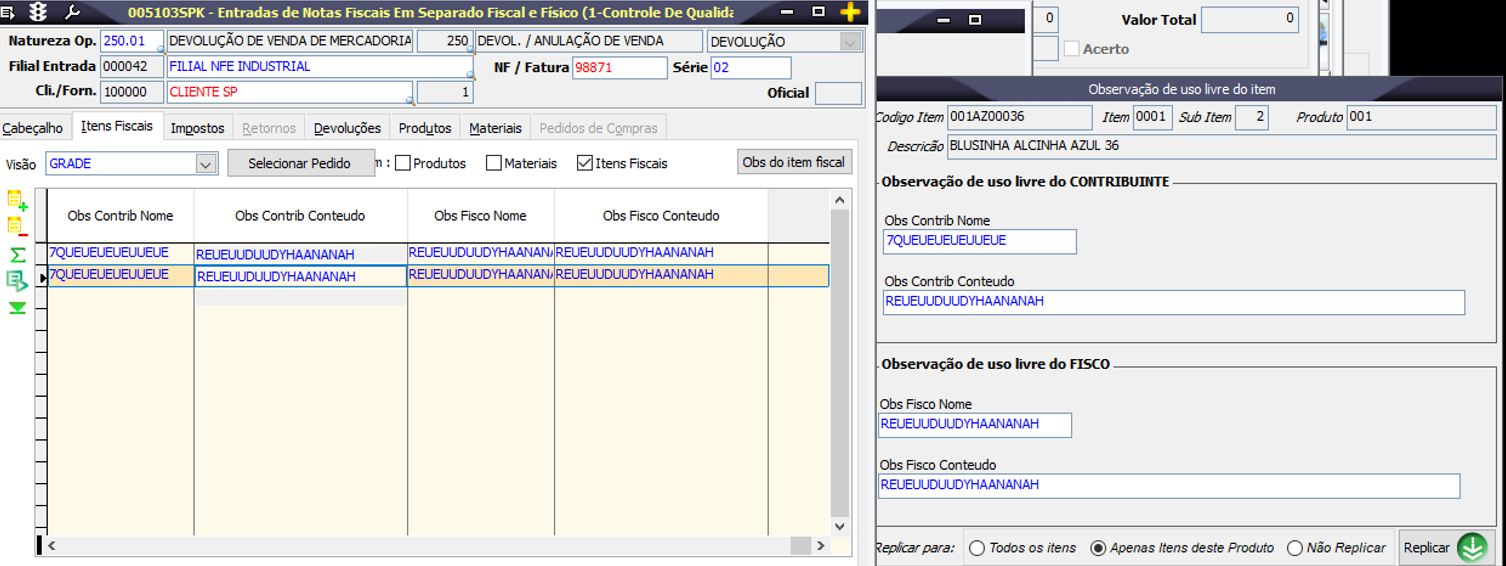The image size is (1506, 566).
Task: Click the Obs Fisco Conteudo input in side panel
Action: 1169,486
